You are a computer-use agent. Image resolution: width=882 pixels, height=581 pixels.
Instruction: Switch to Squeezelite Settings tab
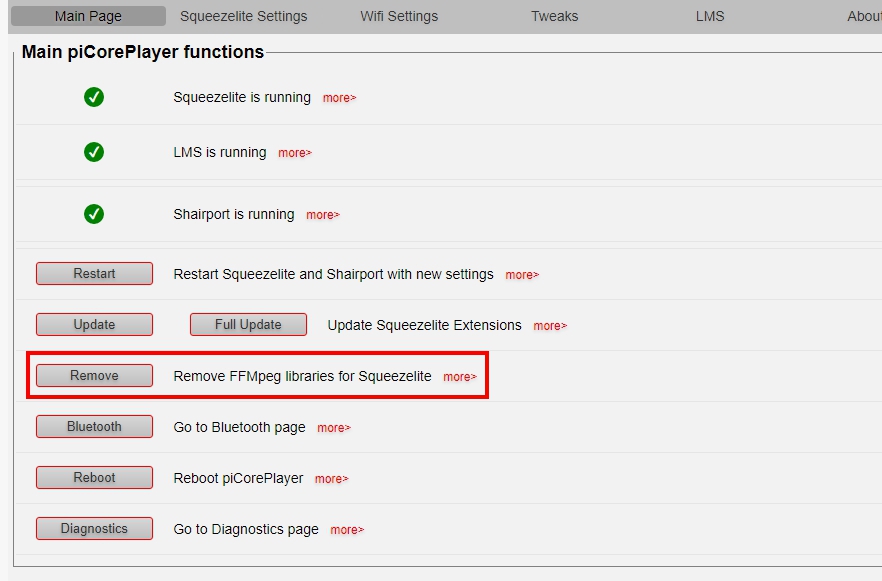[244, 16]
